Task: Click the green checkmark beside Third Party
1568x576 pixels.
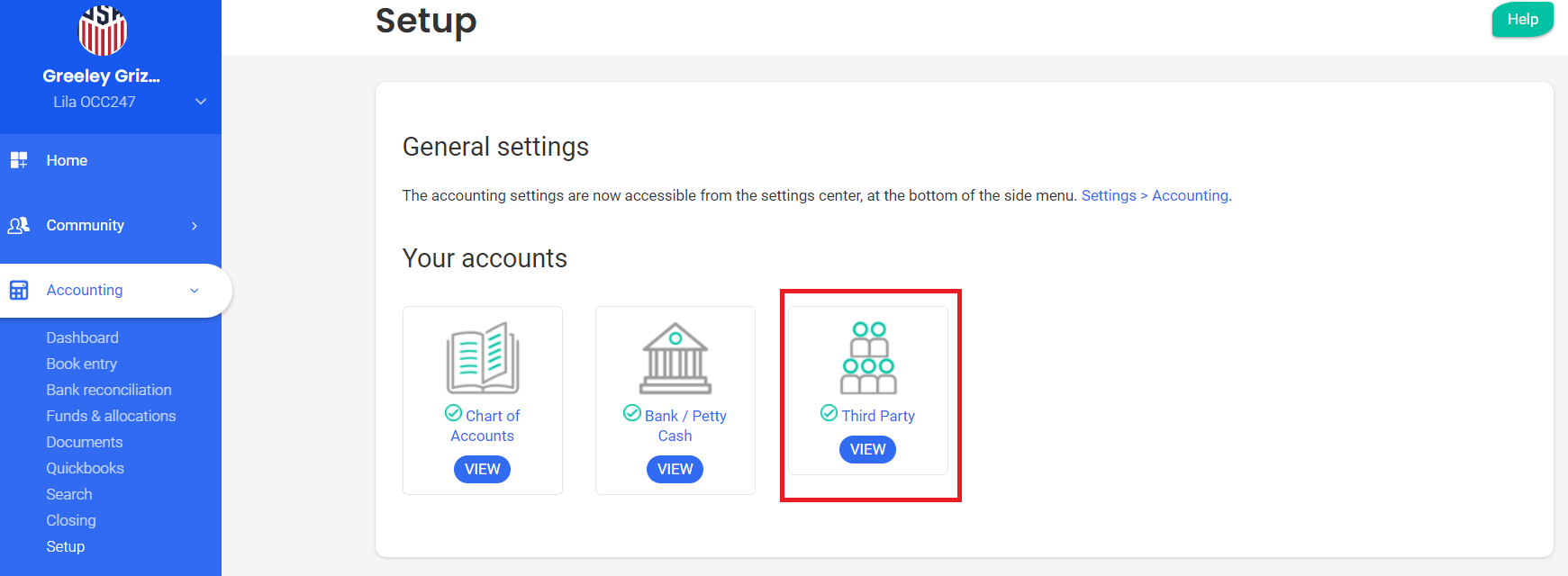Action: 829,413
